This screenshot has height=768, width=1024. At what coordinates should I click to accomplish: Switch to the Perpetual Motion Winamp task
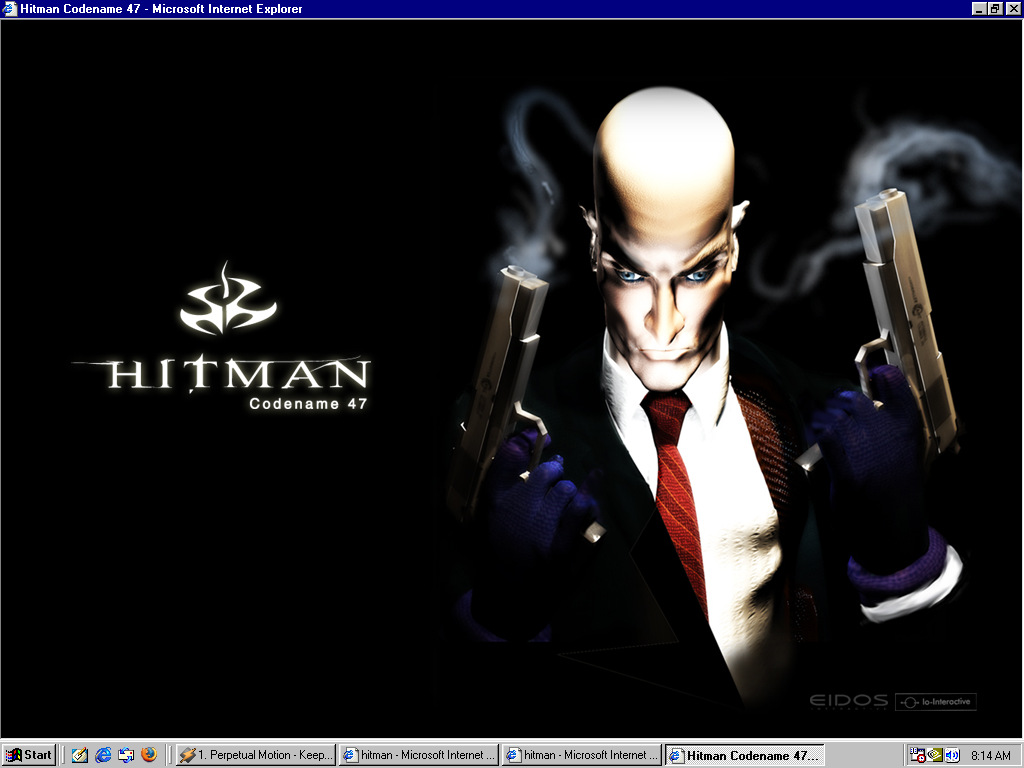(x=256, y=755)
